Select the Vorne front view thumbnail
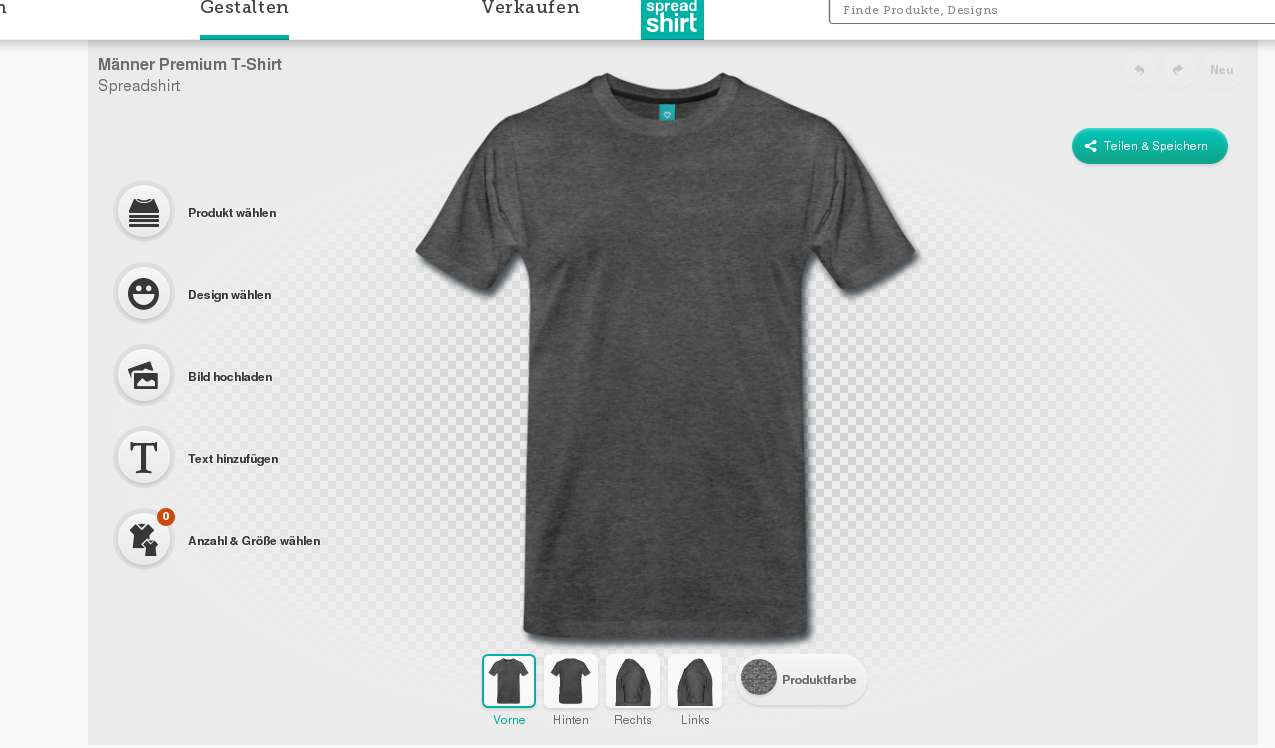This screenshot has height=748, width=1275. pyautogui.click(x=509, y=681)
